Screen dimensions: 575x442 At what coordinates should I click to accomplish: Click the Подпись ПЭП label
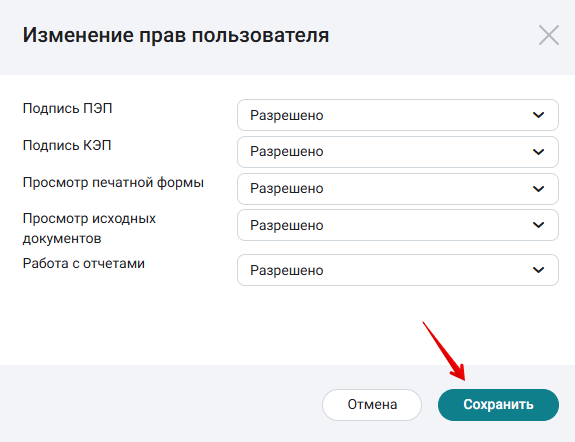[x=67, y=109]
